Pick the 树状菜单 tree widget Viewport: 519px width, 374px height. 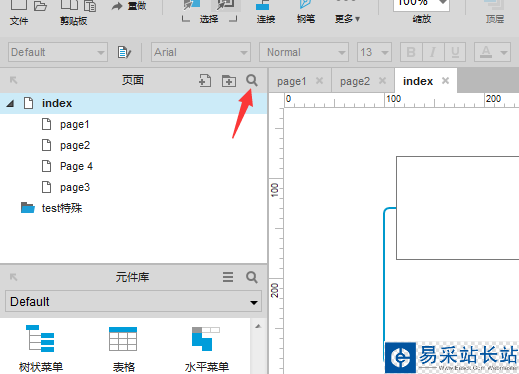tap(40, 348)
